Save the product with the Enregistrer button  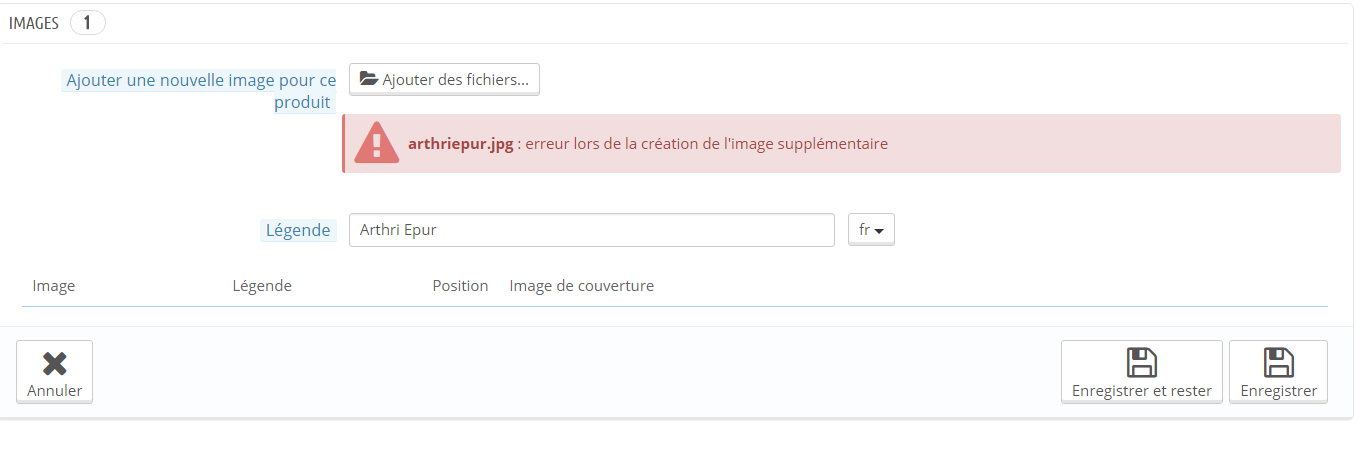point(1278,372)
